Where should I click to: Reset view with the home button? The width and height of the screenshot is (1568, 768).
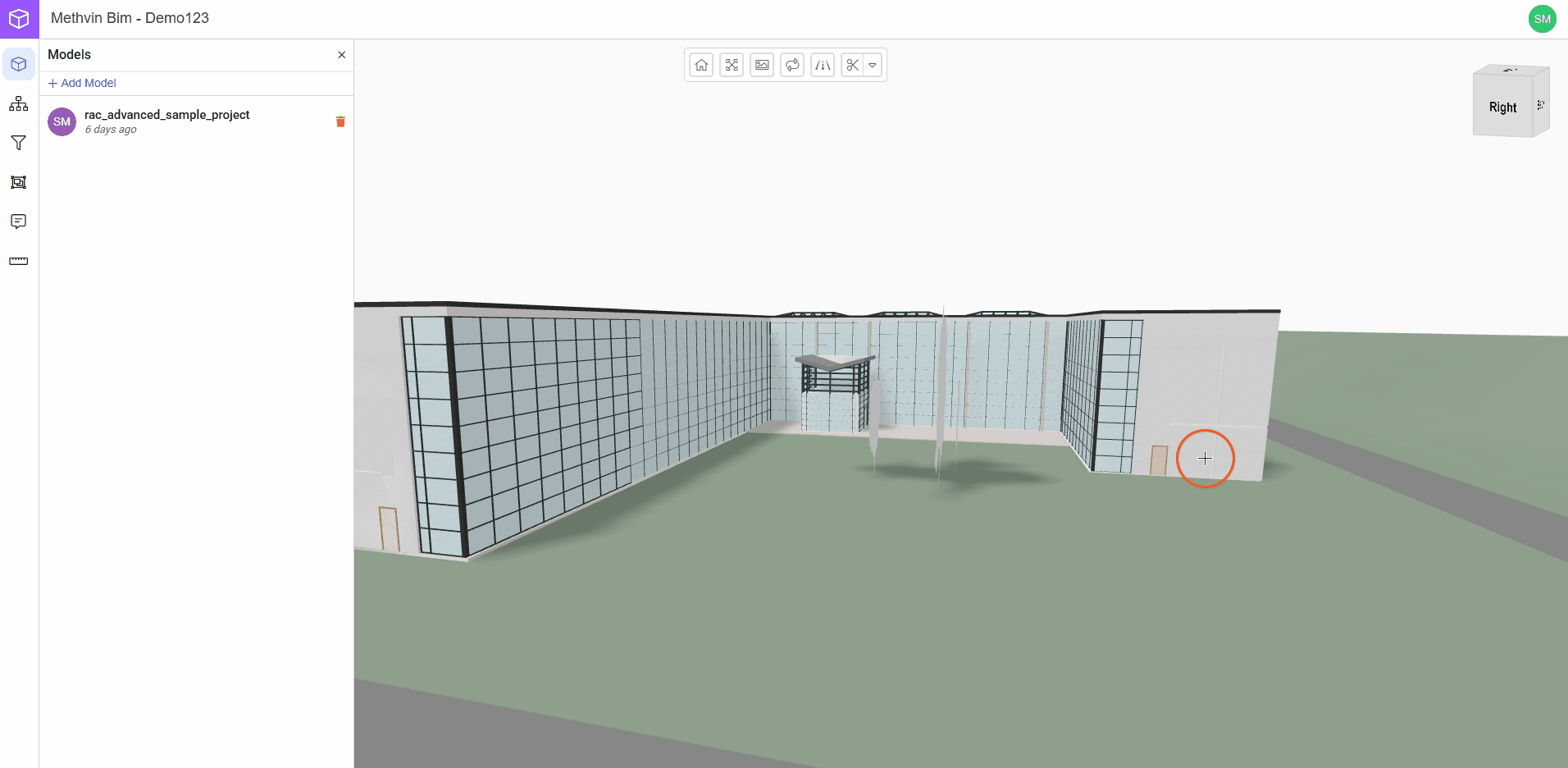tap(701, 65)
